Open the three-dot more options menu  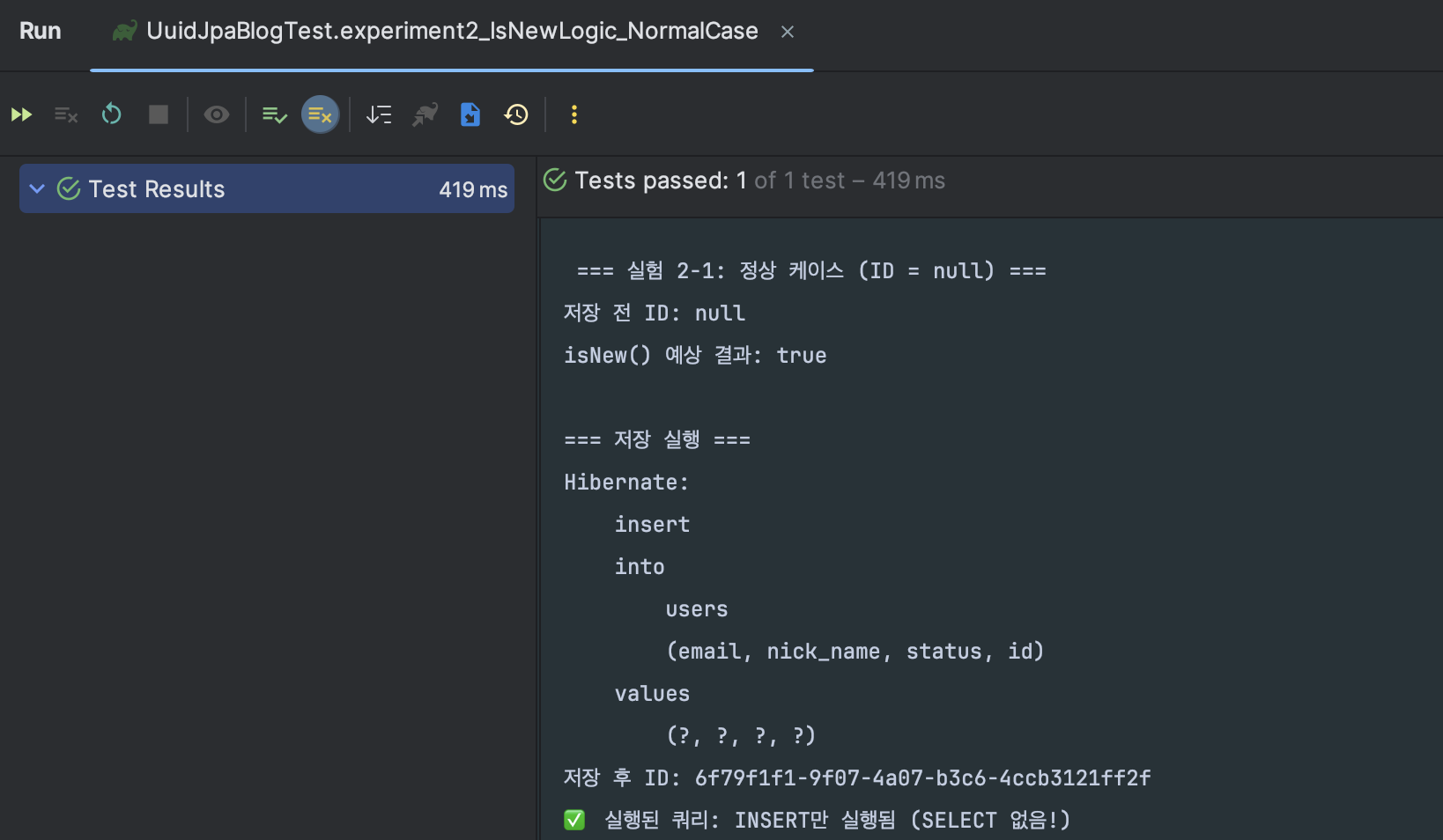coord(574,114)
